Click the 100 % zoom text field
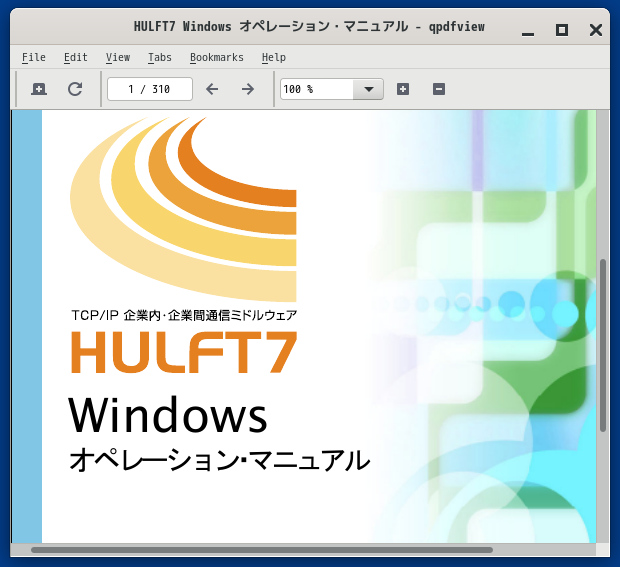Screen dimensions: 620x567 317,89
